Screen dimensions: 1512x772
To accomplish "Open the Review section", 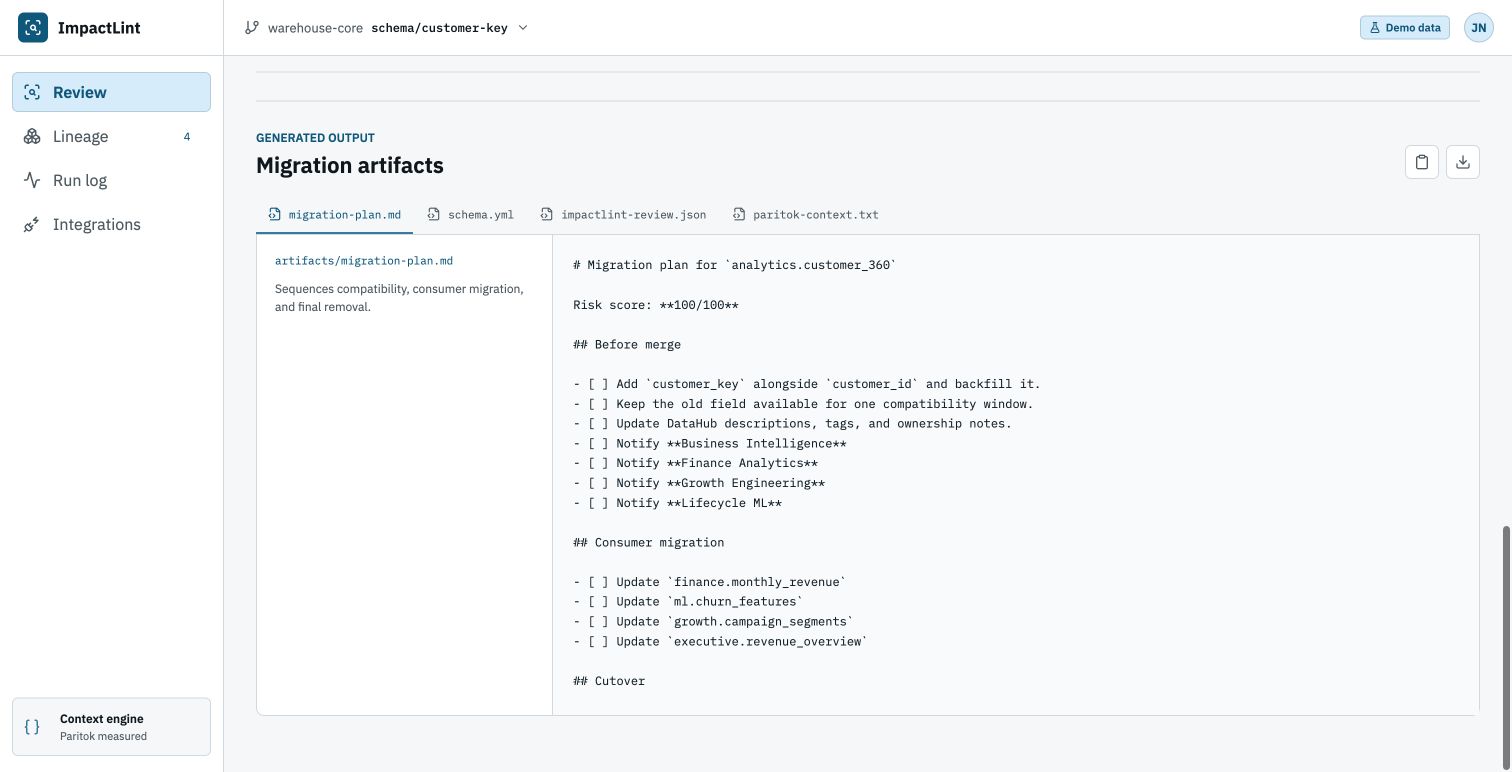I will pos(111,92).
